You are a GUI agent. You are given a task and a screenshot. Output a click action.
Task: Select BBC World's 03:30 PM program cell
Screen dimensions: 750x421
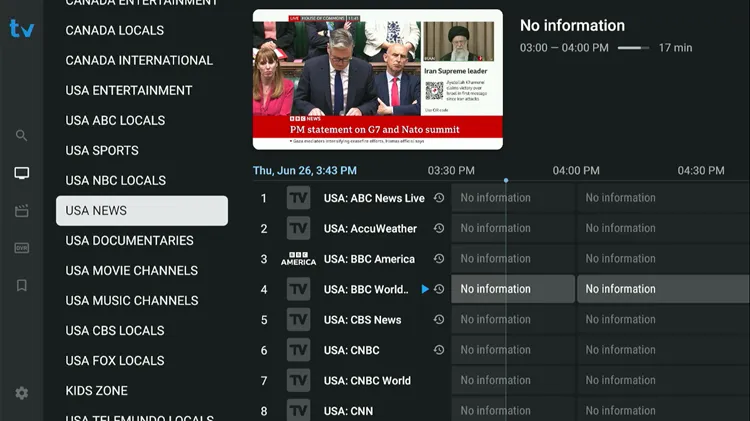pyautogui.click(x=513, y=289)
